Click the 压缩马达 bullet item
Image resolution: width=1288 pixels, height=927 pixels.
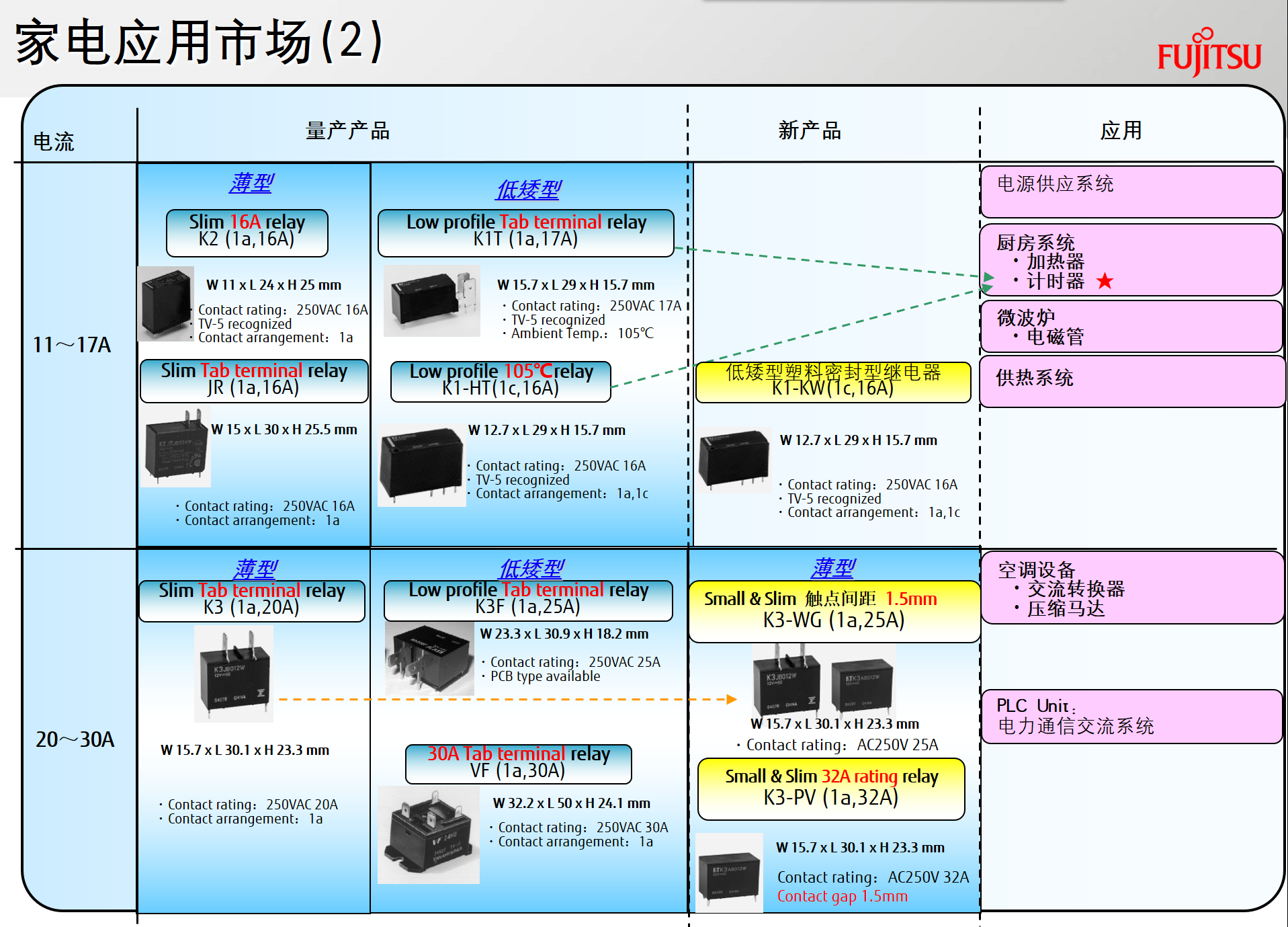tap(1060, 609)
